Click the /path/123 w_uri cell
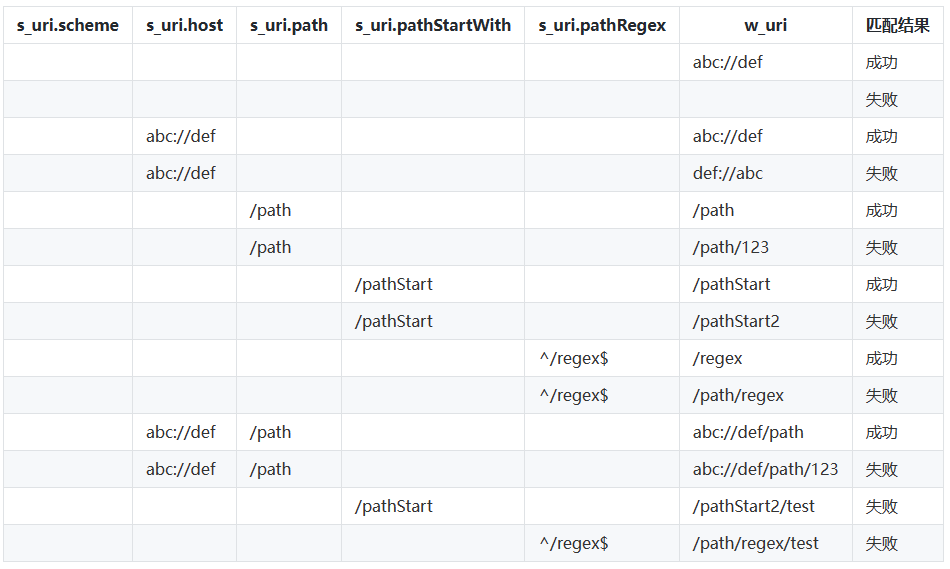The width and height of the screenshot is (950, 569). (x=766, y=247)
